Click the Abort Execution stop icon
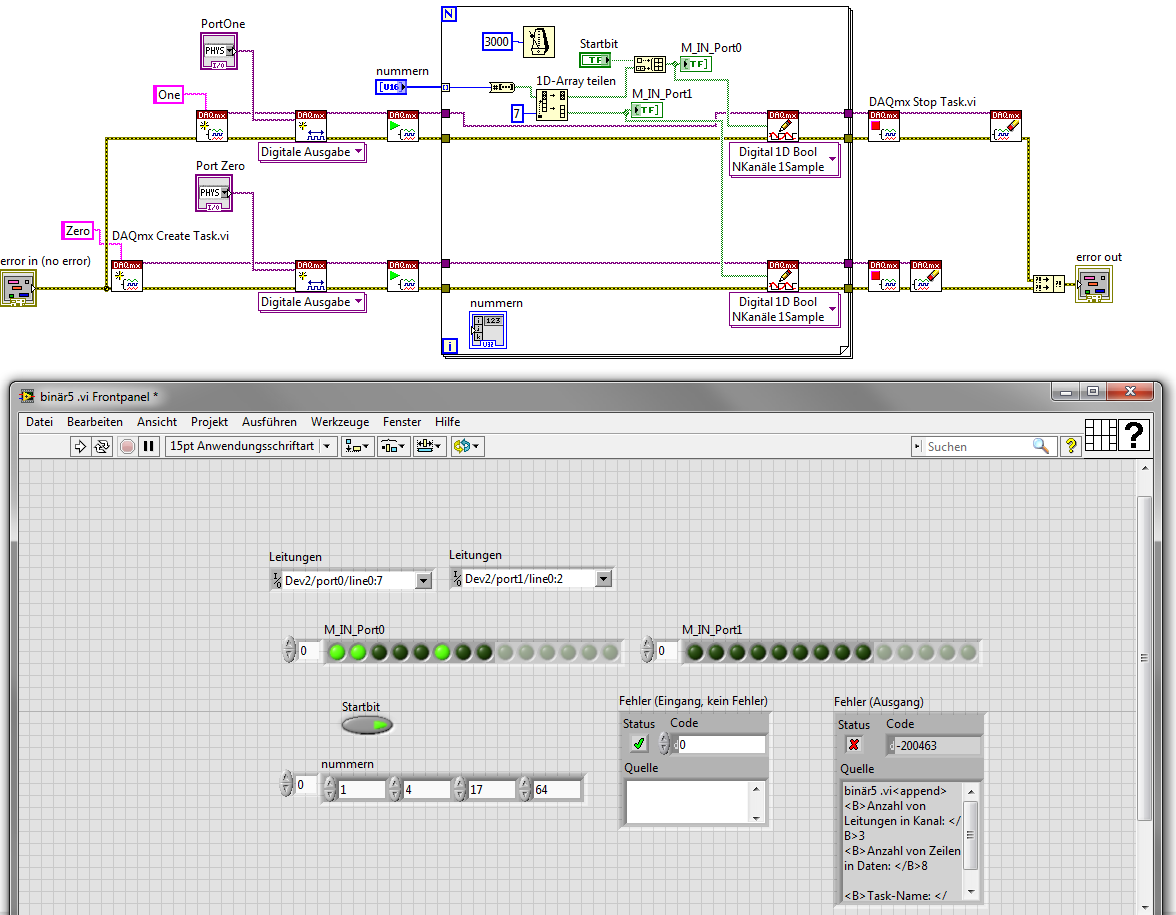The height and width of the screenshot is (915, 1176). [x=128, y=447]
